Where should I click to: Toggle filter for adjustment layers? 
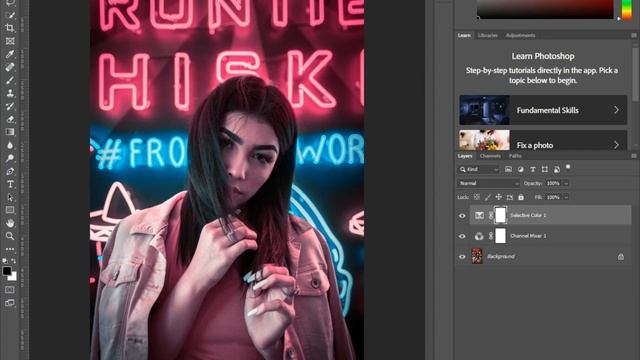coord(520,169)
